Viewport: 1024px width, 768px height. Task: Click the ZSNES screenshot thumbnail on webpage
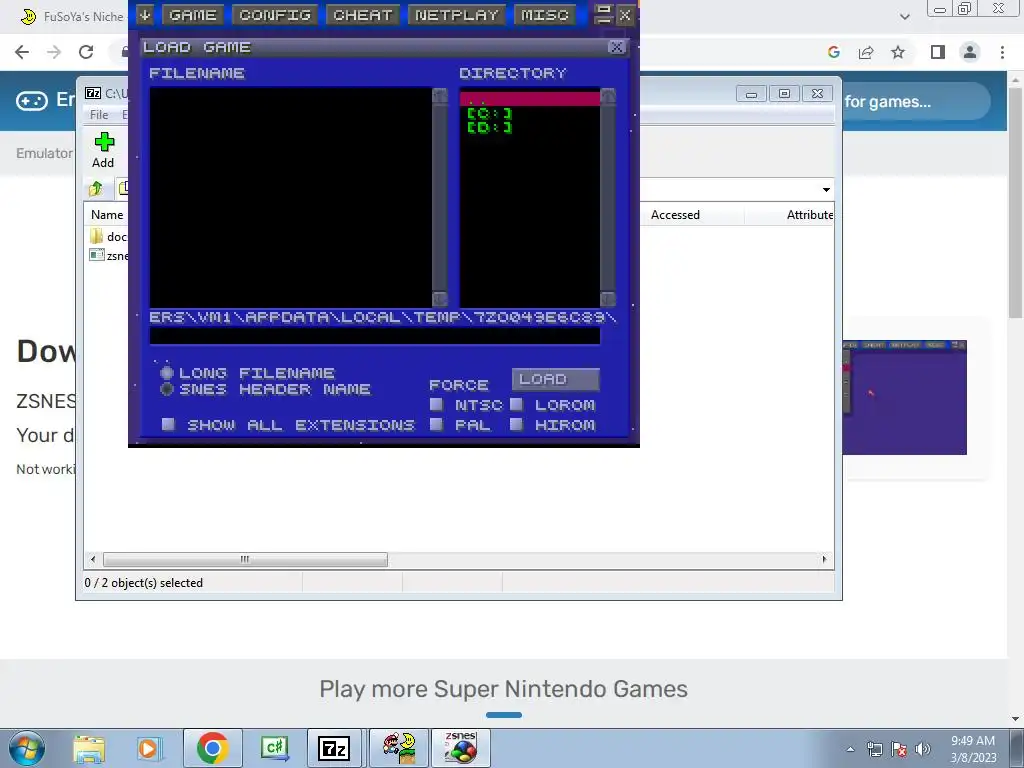click(904, 398)
